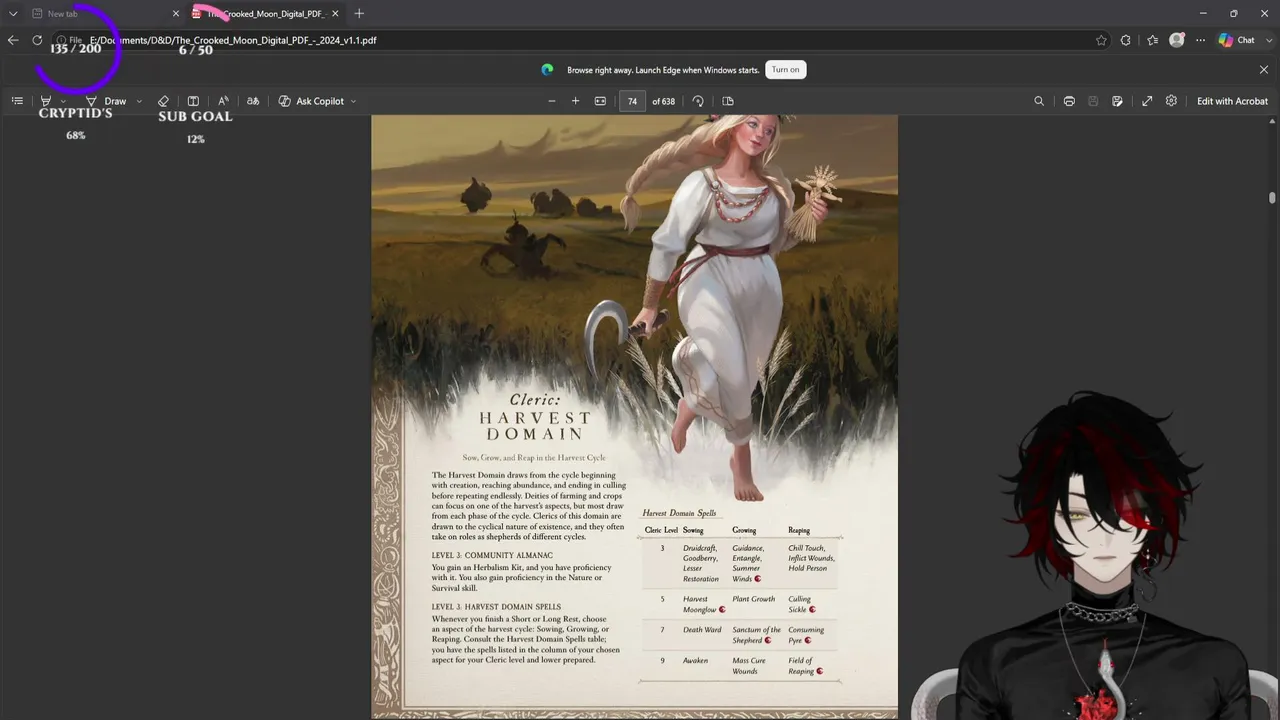The image size is (1280, 720).
Task: Open the browser Extensions menu
Action: [x=1126, y=40]
